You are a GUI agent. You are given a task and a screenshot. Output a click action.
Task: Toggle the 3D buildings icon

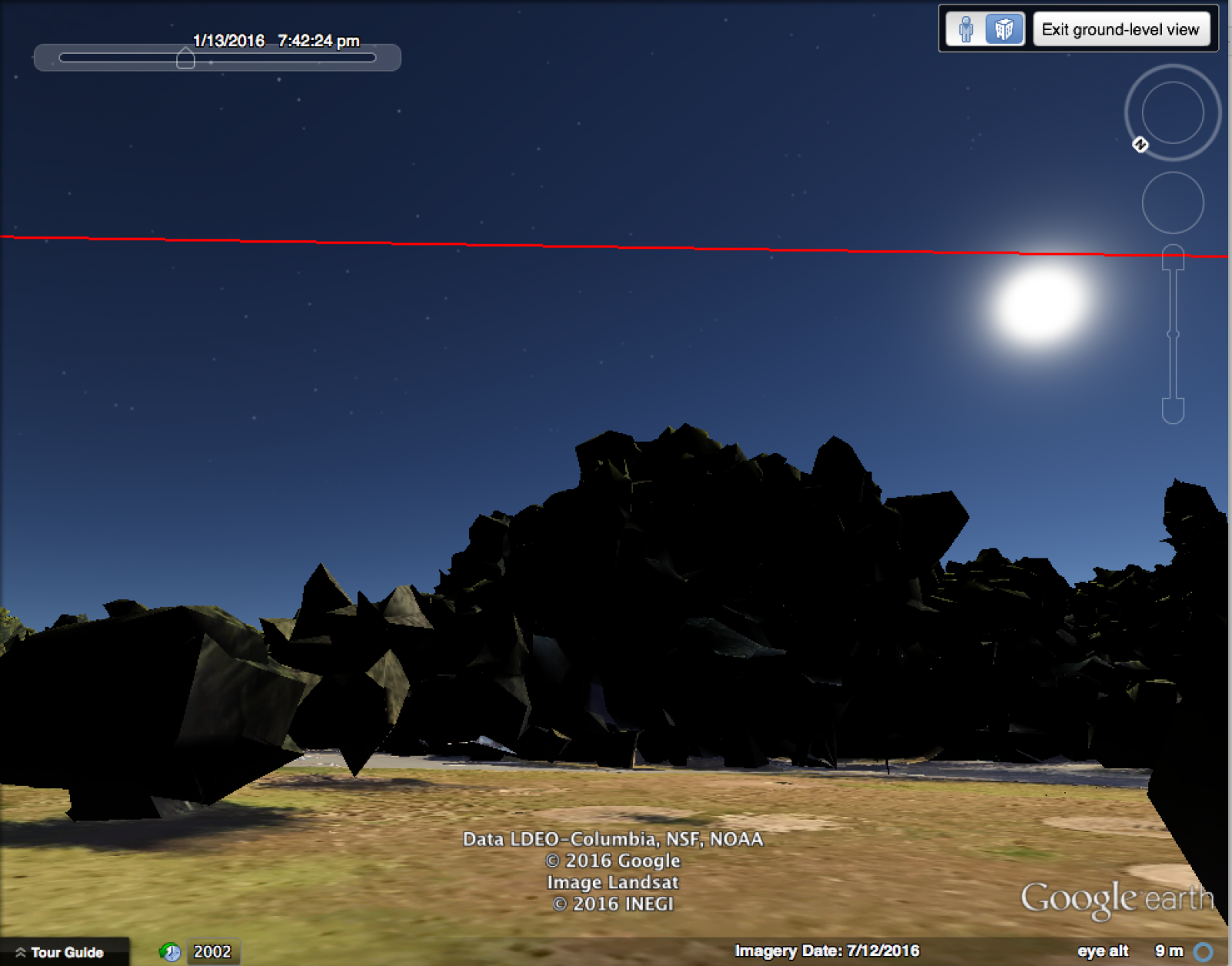1003,30
